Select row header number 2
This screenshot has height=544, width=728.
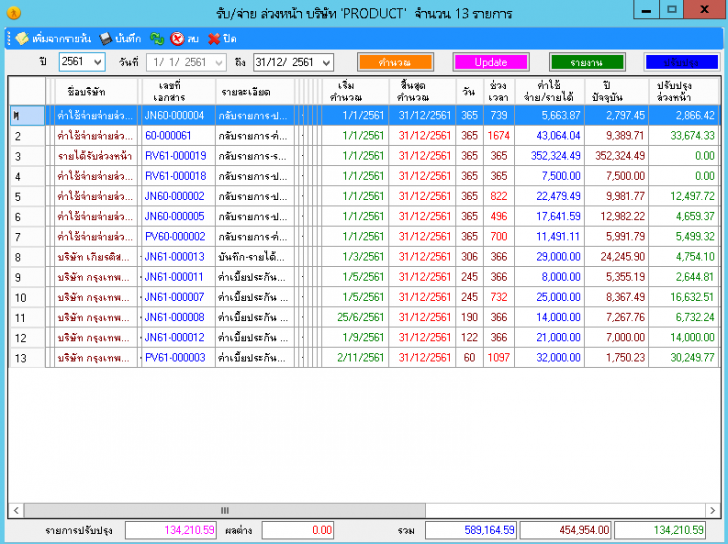pos(27,136)
